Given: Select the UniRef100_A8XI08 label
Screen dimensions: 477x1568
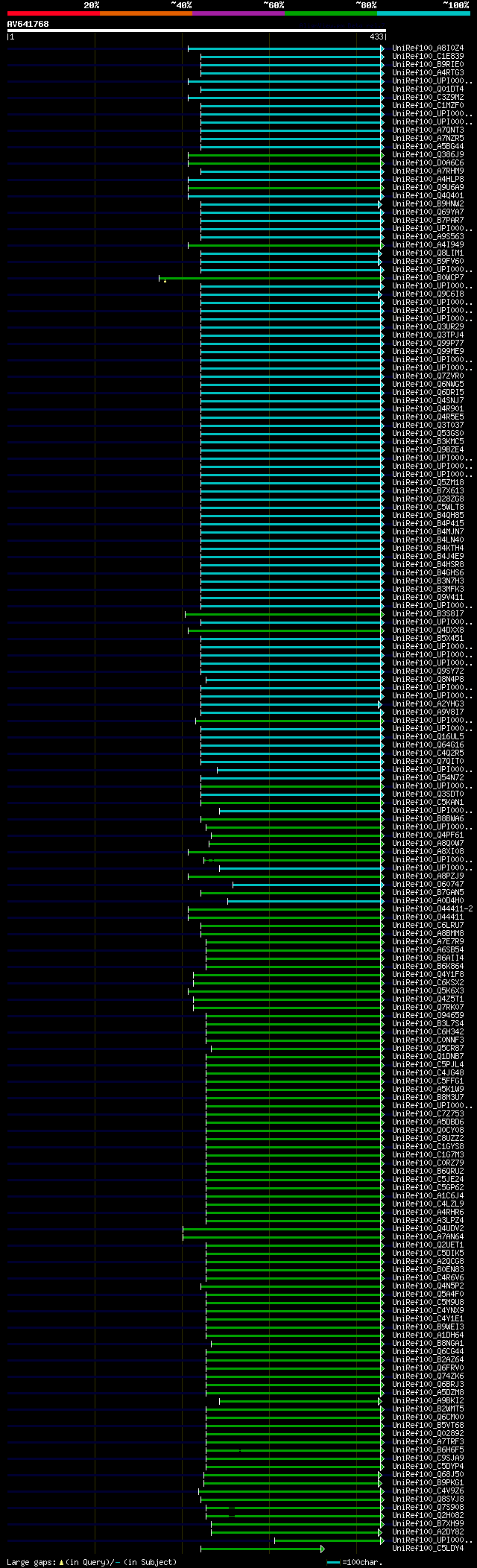Looking at the screenshot, I should 428,852.
